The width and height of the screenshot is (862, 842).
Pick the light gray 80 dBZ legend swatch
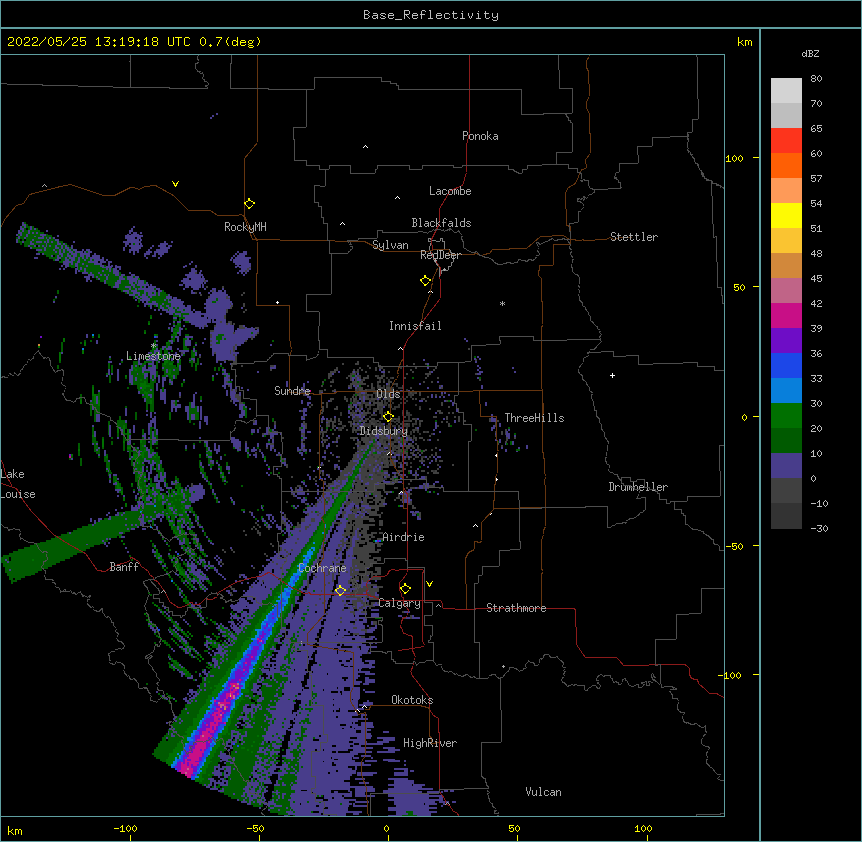click(786, 91)
